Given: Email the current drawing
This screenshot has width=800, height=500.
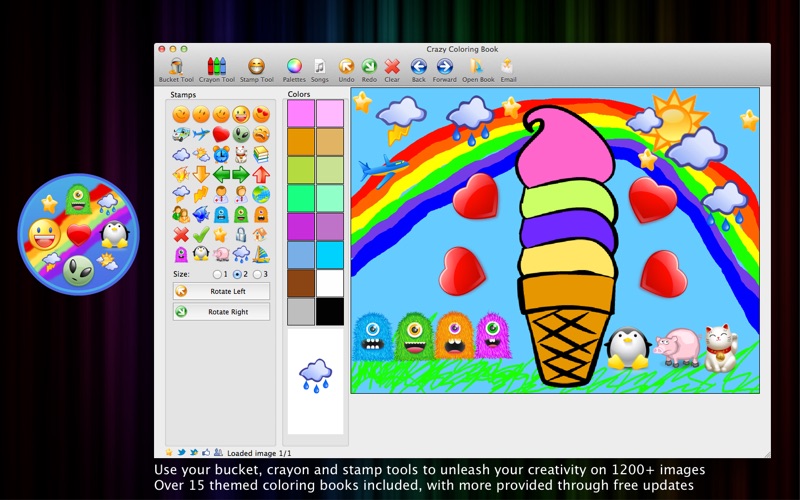Looking at the screenshot, I should click(508, 68).
